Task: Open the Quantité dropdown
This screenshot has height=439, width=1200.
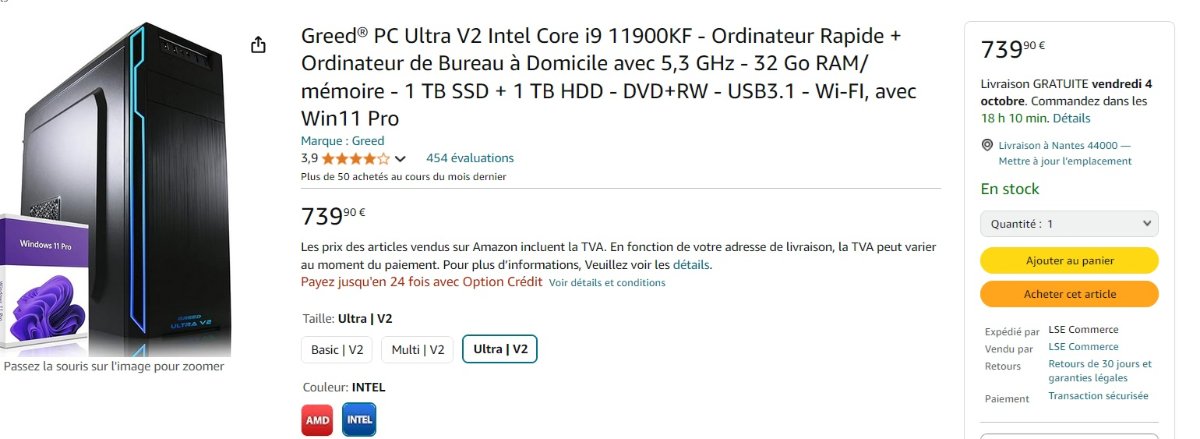Action: (1069, 224)
